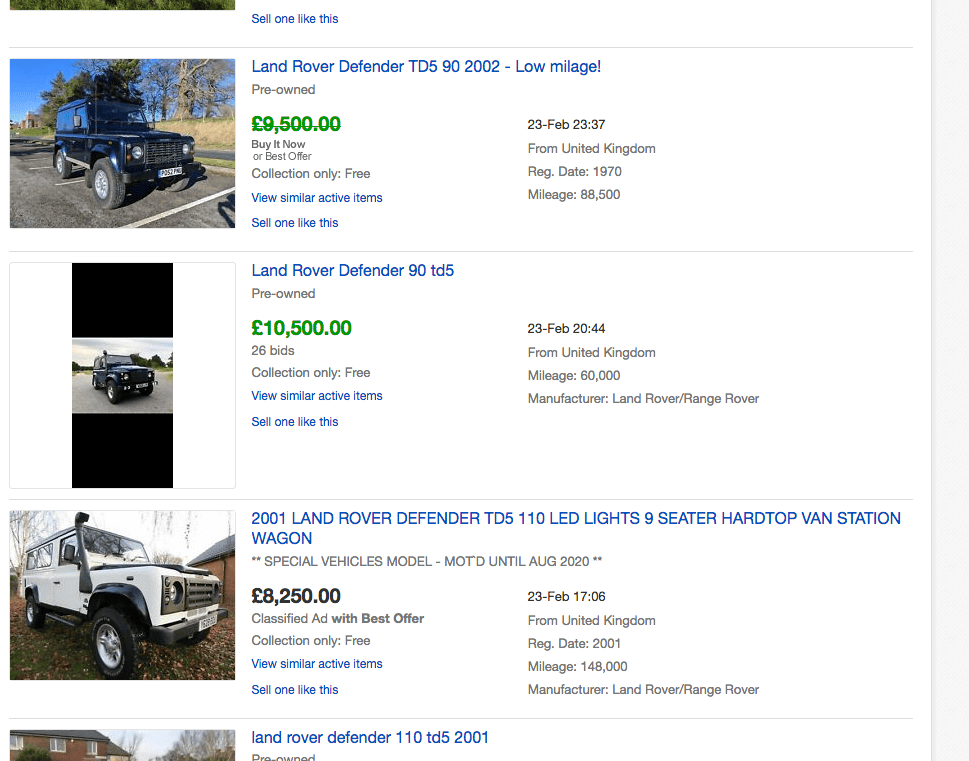Click the white Defender 110 hardtop thumbnail

(122, 595)
